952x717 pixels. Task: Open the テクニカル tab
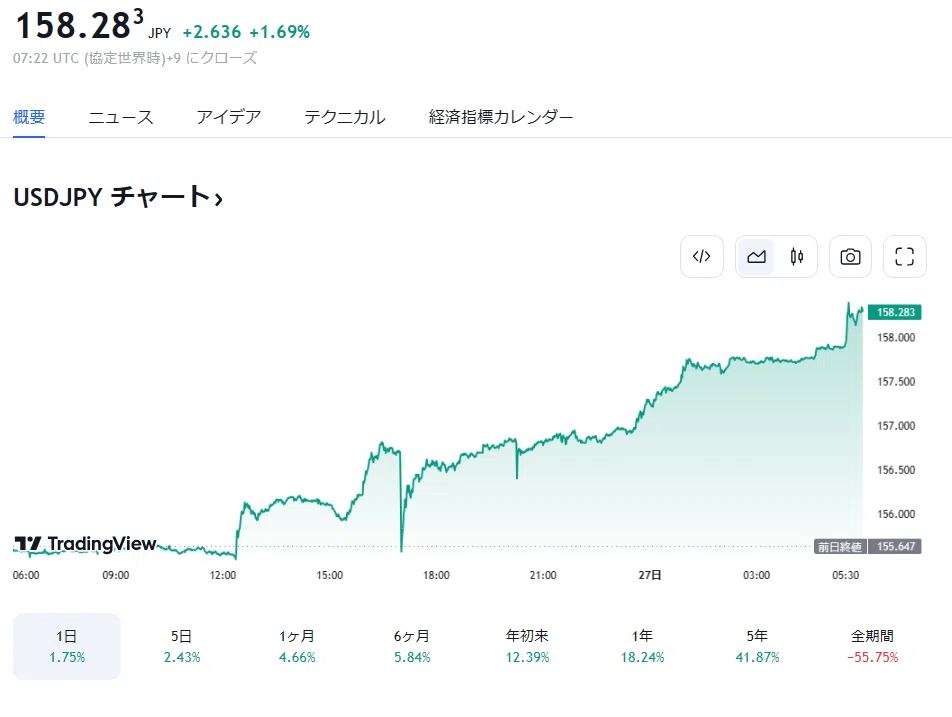(x=344, y=117)
